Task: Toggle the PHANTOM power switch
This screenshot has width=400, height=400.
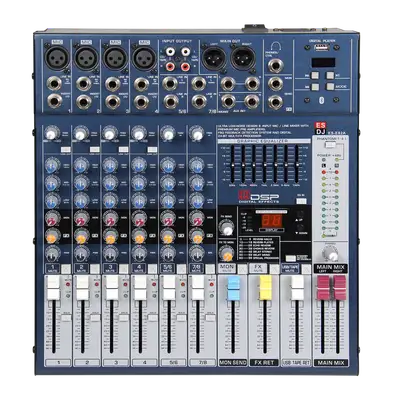Action: [x=331, y=145]
